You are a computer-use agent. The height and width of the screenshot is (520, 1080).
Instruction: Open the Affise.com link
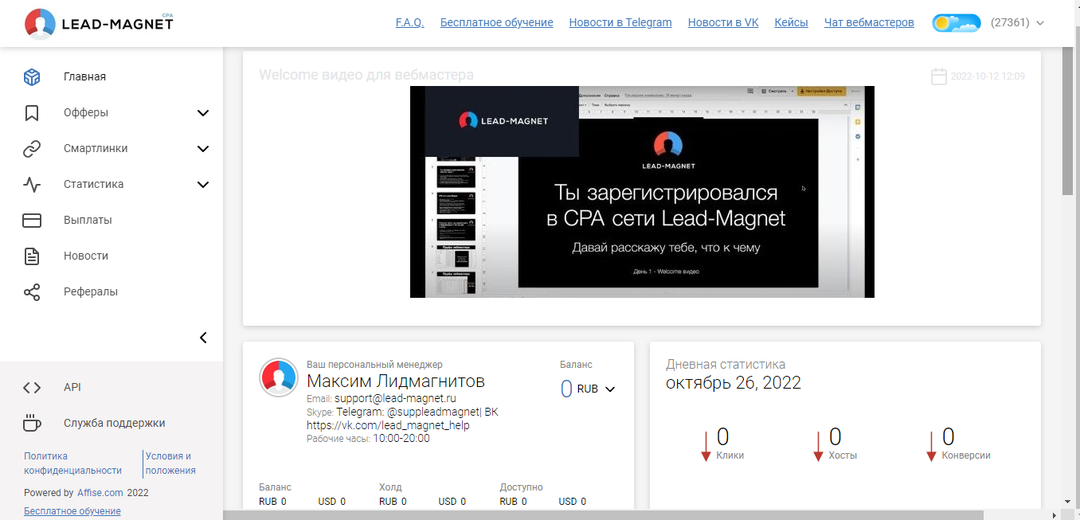click(100, 493)
